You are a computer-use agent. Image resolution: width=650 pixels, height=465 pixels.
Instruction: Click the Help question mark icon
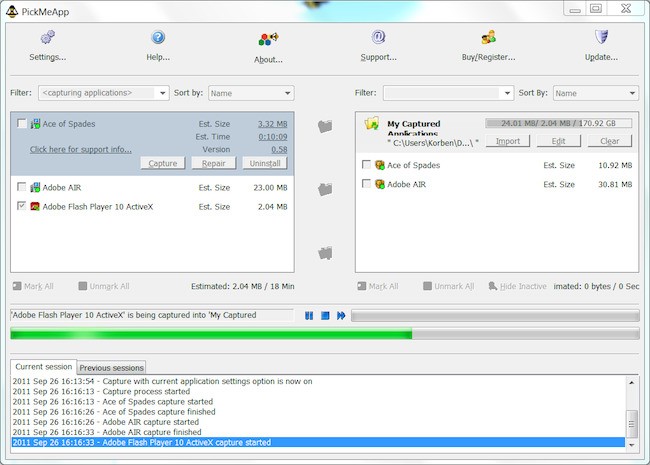click(x=158, y=38)
